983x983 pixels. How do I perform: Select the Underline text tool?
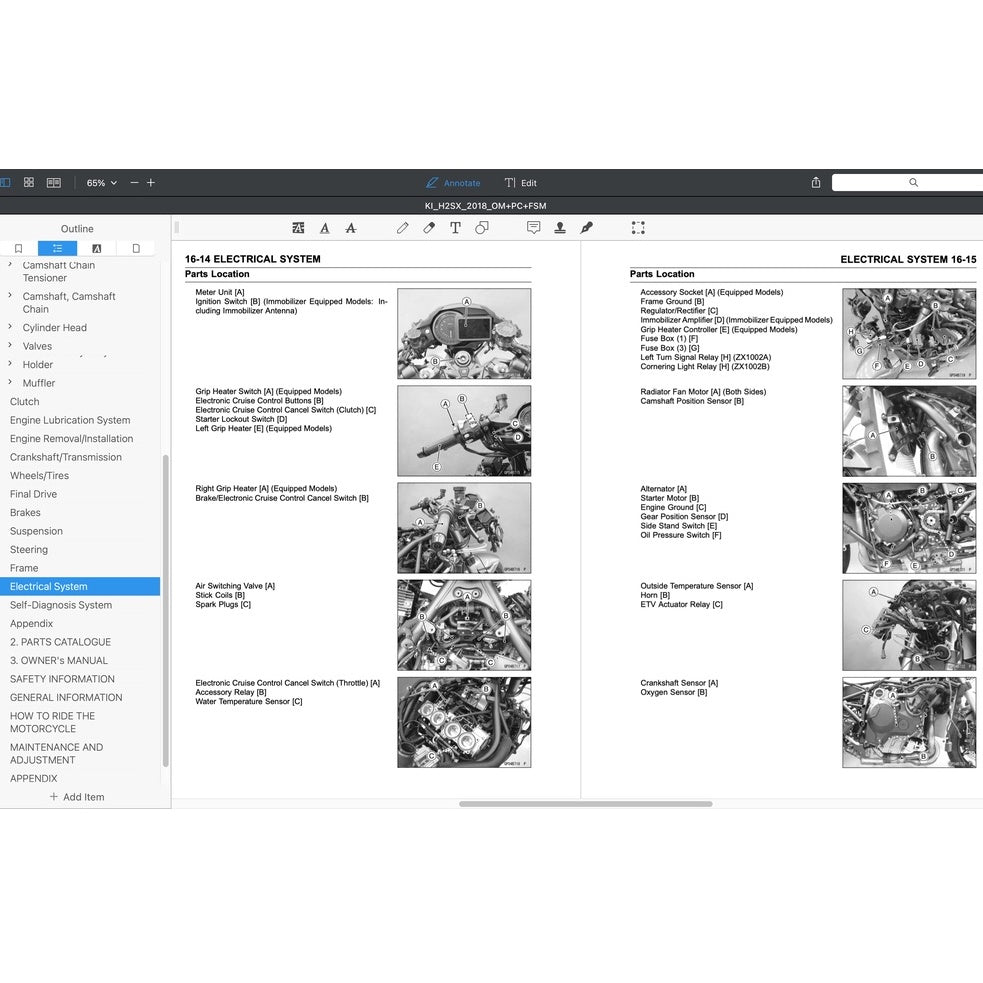coord(325,228)
